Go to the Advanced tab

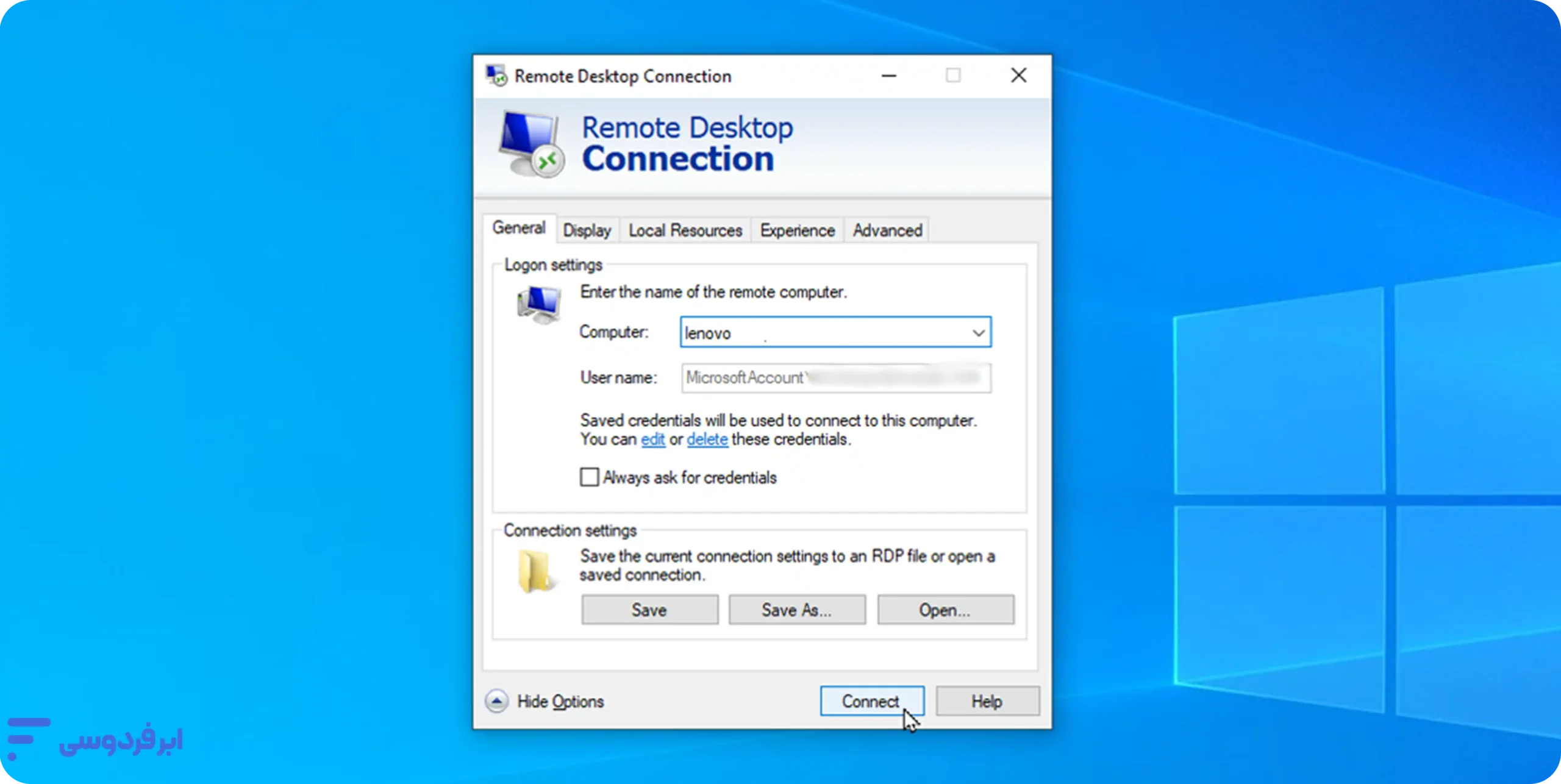(x=887, y=230)
